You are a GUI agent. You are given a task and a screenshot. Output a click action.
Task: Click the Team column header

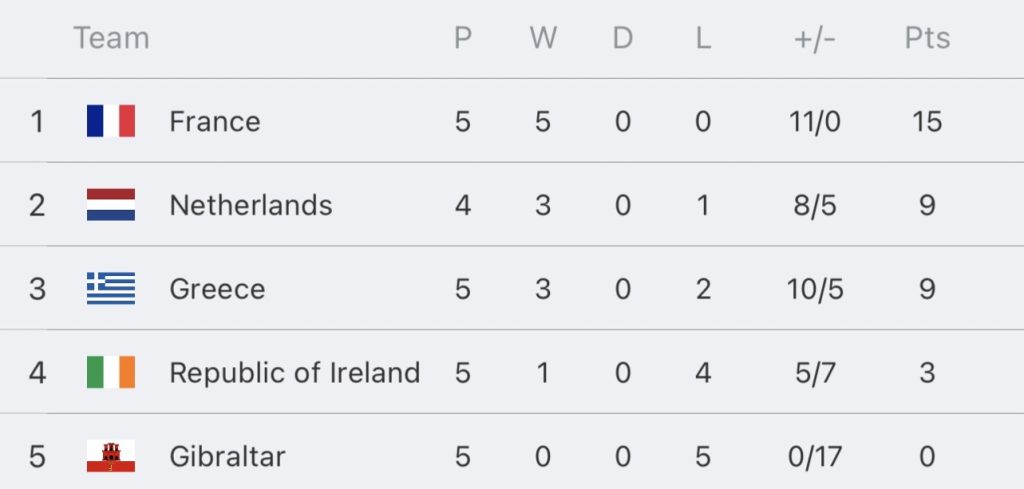pos(112,38)
